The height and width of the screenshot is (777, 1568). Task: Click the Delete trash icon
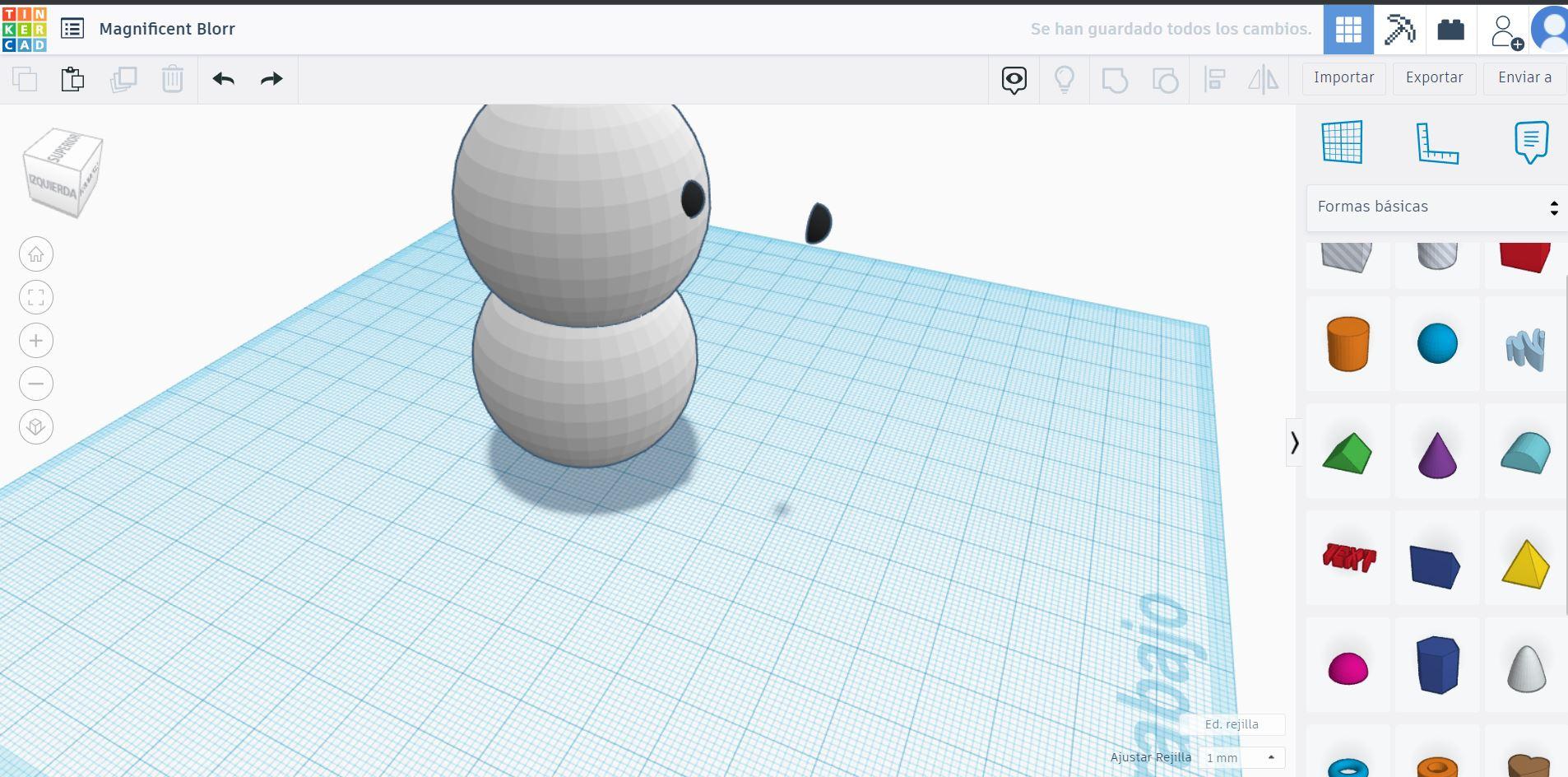(172, 79)
